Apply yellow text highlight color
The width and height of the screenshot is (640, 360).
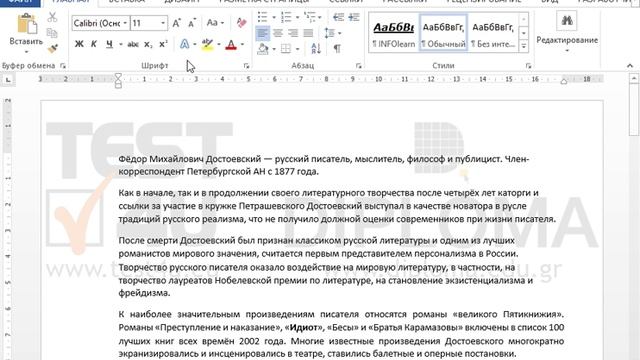tap(207, 44)
